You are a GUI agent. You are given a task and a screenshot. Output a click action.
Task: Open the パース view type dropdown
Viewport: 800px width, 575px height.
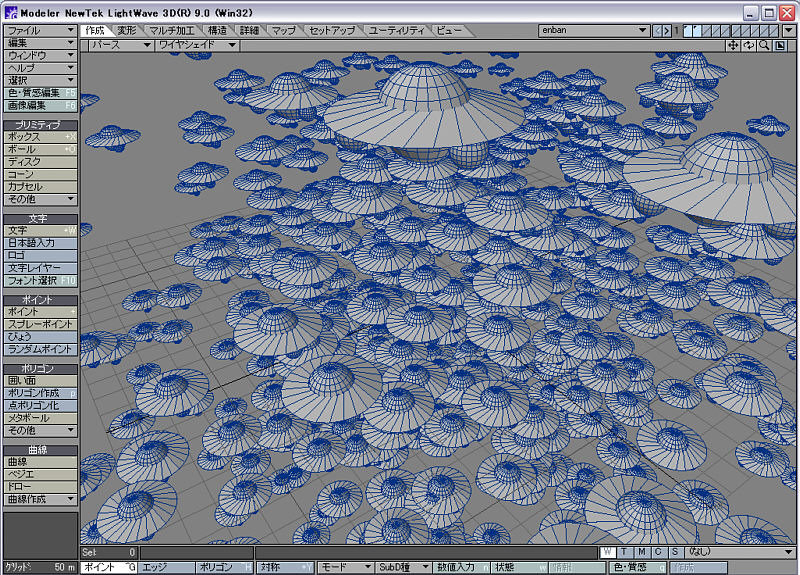point(119,45)
